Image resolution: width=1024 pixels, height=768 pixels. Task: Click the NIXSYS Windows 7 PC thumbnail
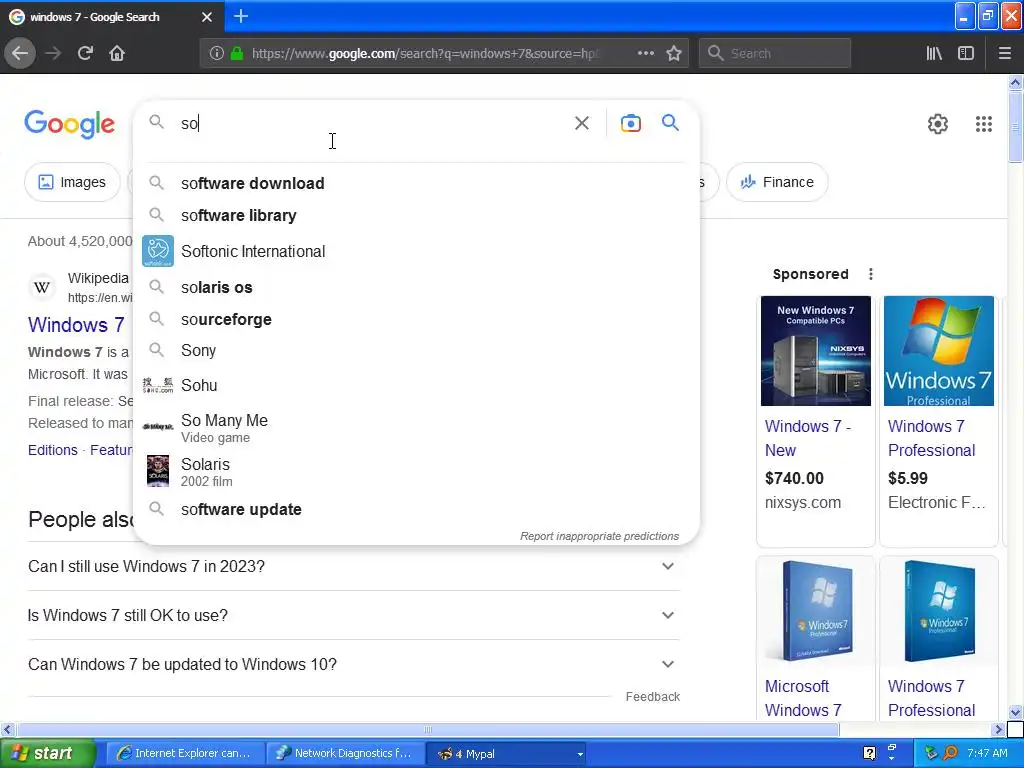[x=816, y=351]
